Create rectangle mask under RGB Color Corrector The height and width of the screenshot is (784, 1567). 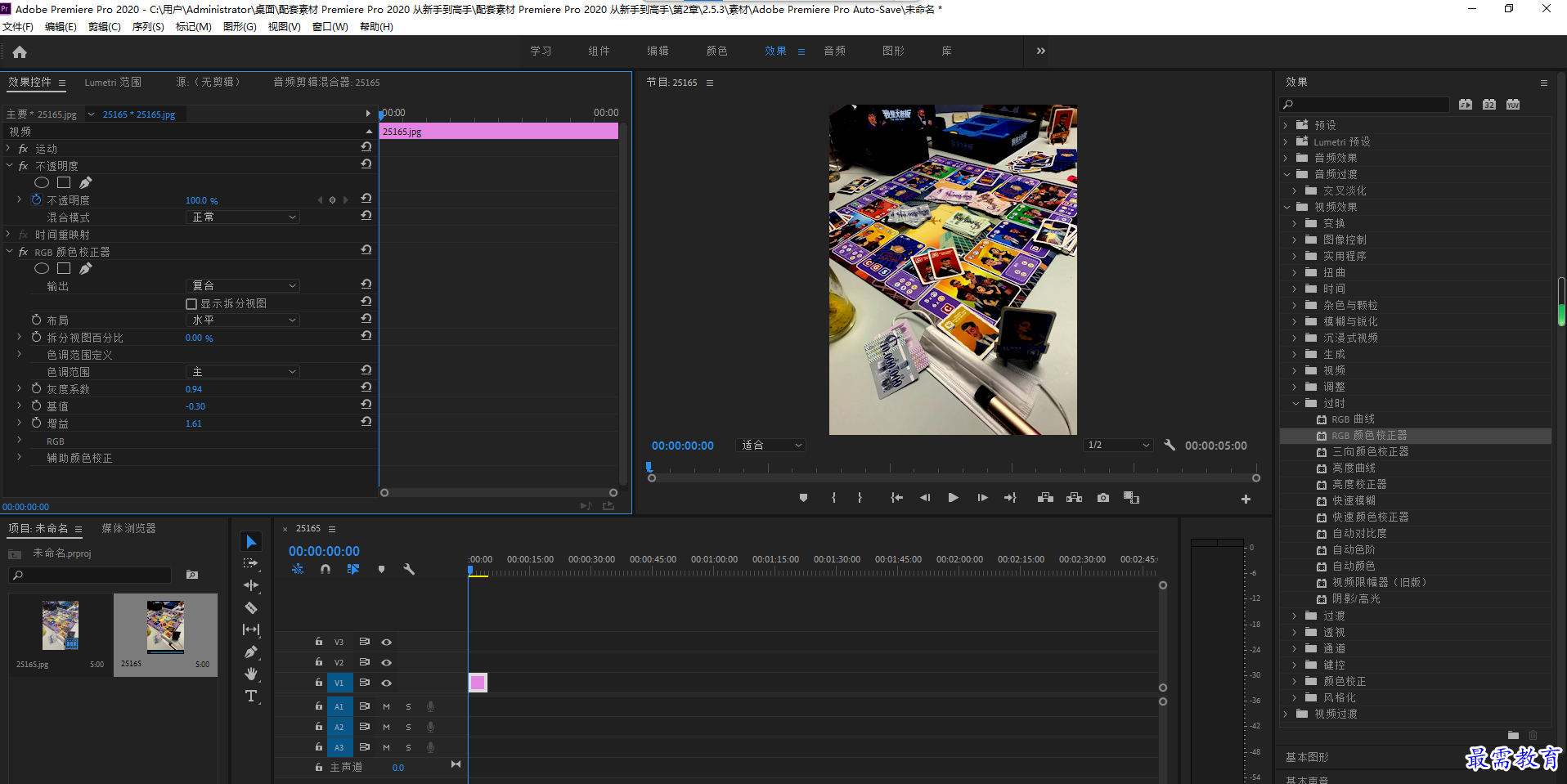pos(64,268)
